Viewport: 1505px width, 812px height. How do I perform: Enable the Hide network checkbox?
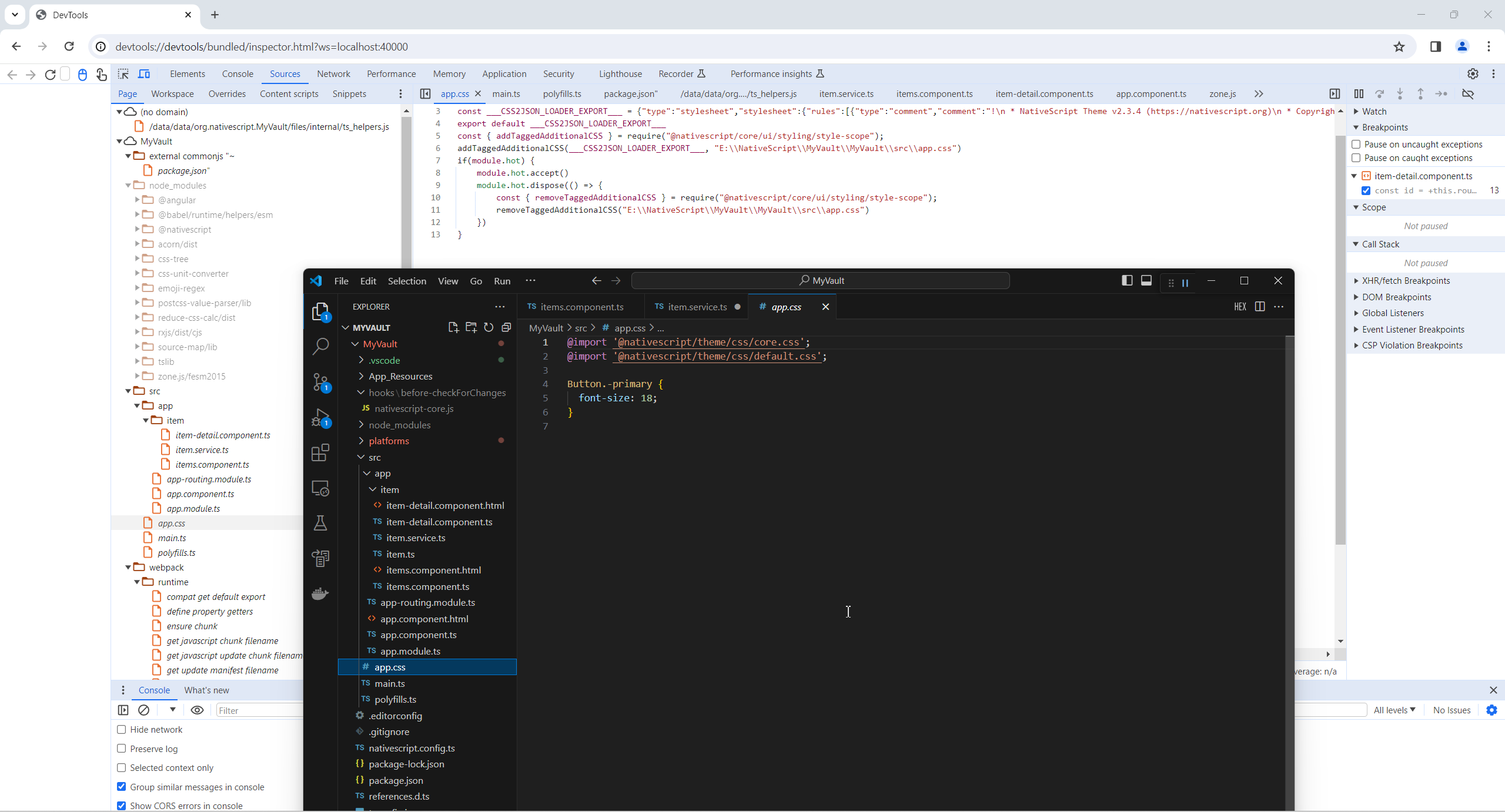(121, 729)
